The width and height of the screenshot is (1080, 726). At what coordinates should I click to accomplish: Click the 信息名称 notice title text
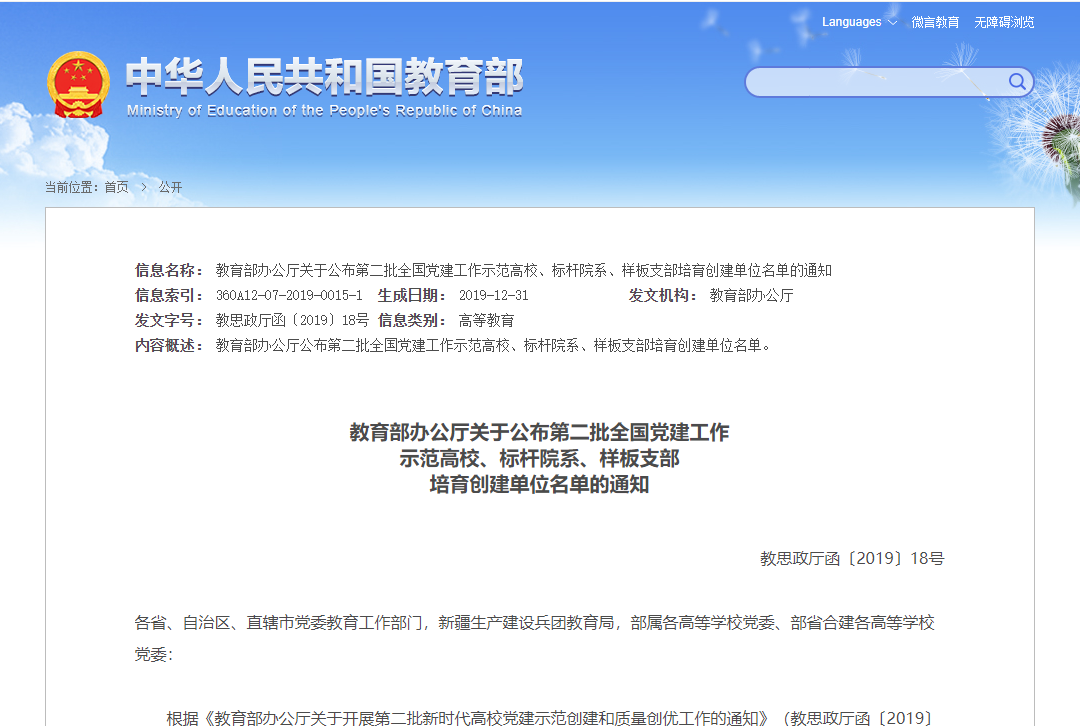523,270
